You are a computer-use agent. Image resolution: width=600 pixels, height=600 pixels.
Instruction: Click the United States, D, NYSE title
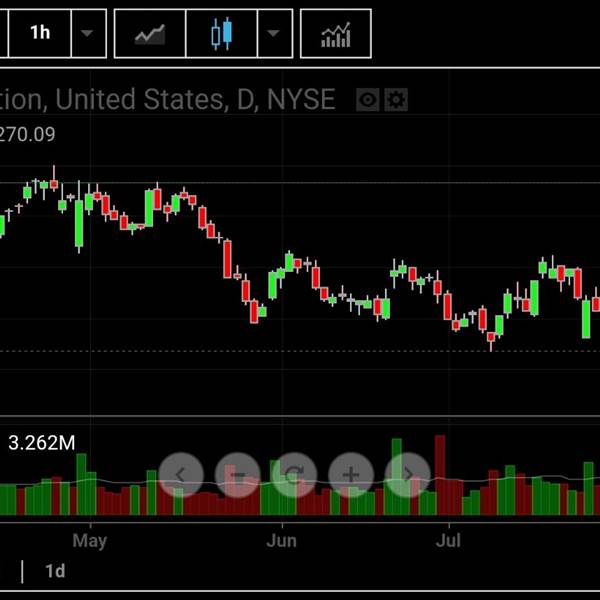[195, 99]
